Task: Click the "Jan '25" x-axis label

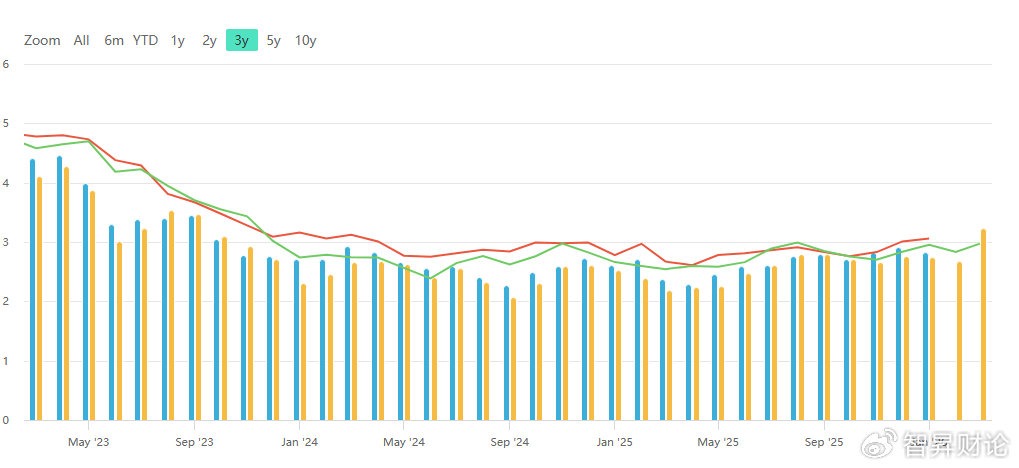Action: pyautogui.click(x=614, y=441)
